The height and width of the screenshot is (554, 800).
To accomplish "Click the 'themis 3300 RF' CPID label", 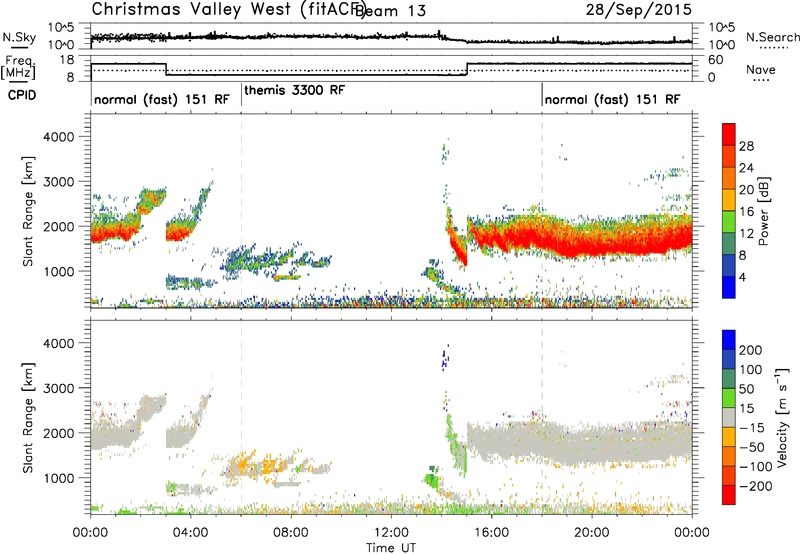I will pyautogui.click(x=294, y=90).
